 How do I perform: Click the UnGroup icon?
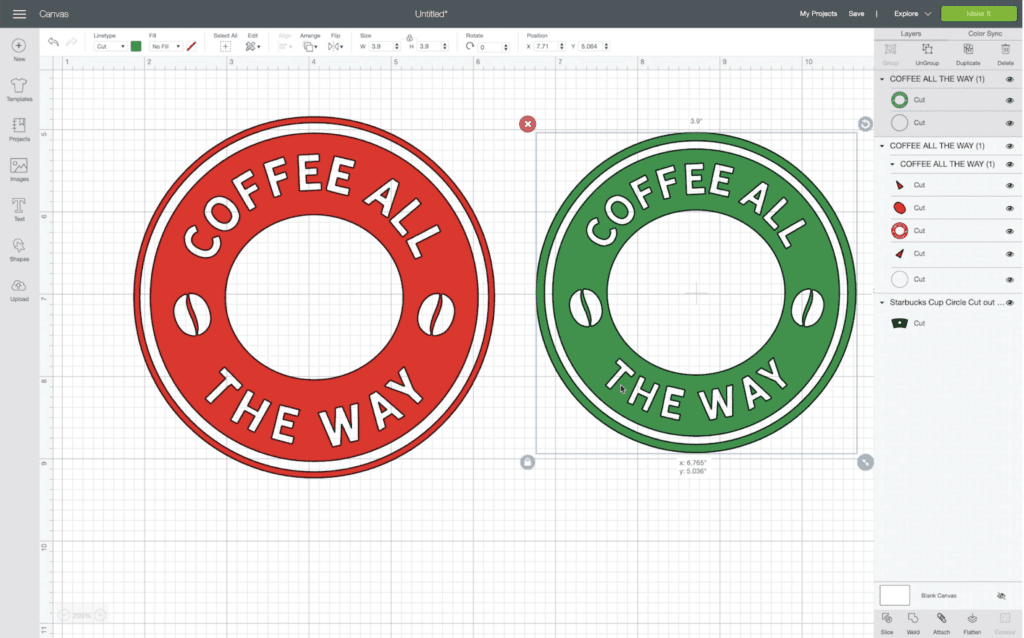(x=927, y=54)
